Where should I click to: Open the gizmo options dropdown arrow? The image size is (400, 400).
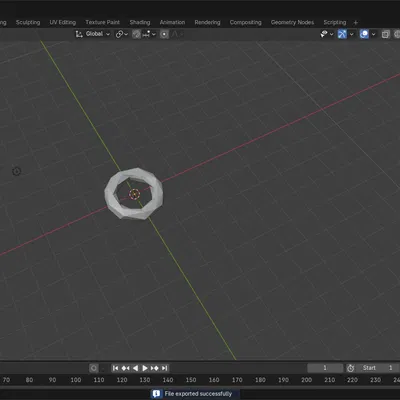pyautogui.click(x=351, y=34)
